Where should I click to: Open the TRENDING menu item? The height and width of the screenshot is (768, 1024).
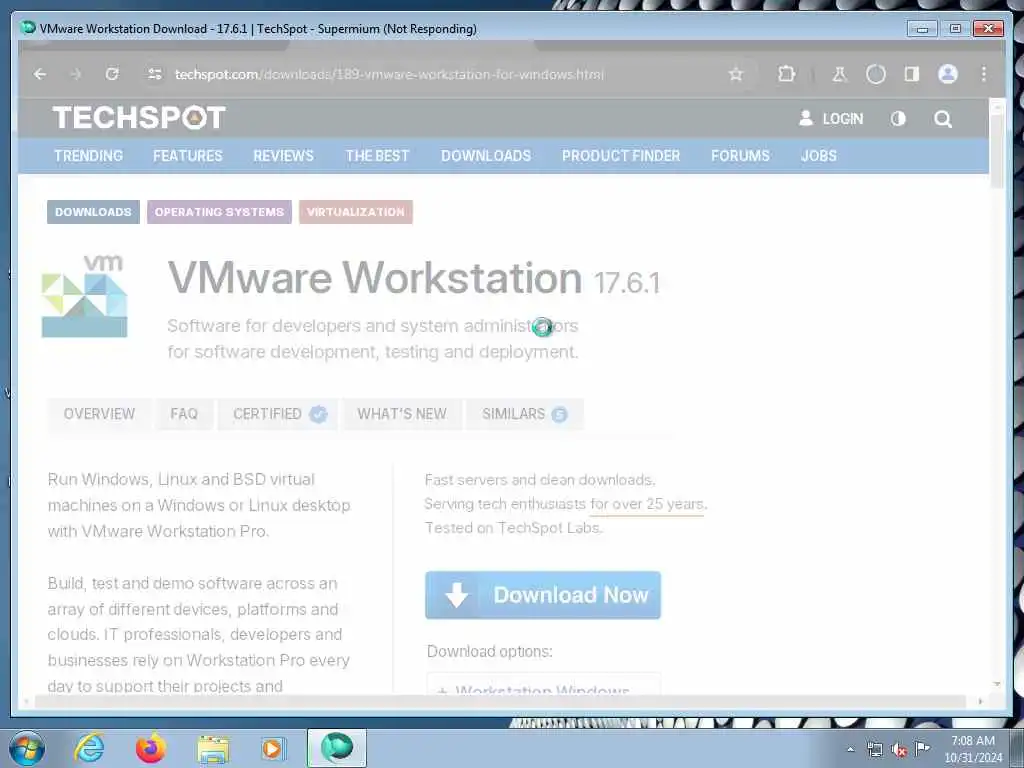(88, 156)
